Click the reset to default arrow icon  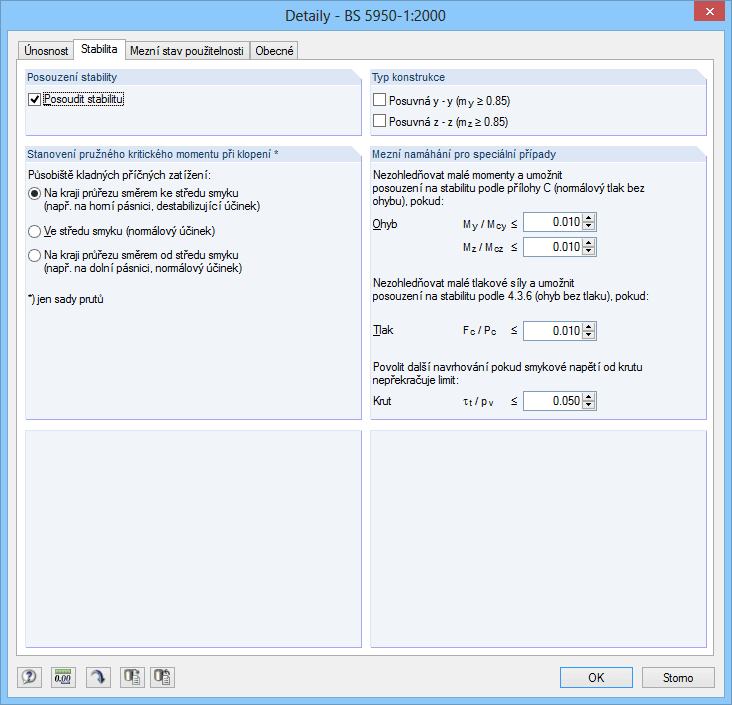(98, 677)
